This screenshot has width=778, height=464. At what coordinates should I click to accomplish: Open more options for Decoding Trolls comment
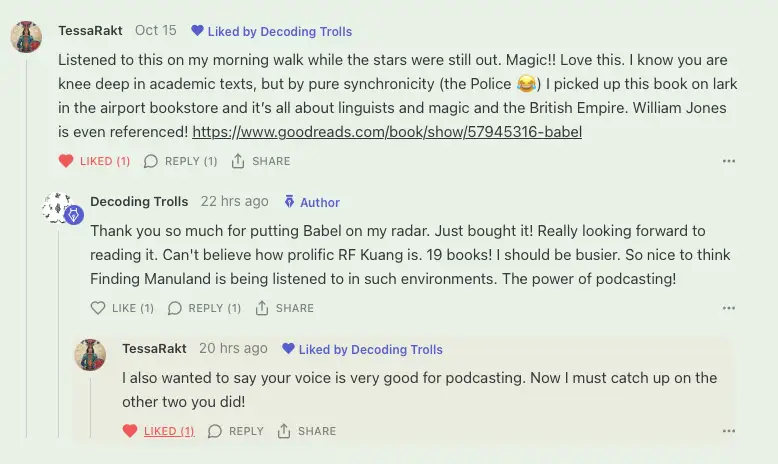point(729,308)
